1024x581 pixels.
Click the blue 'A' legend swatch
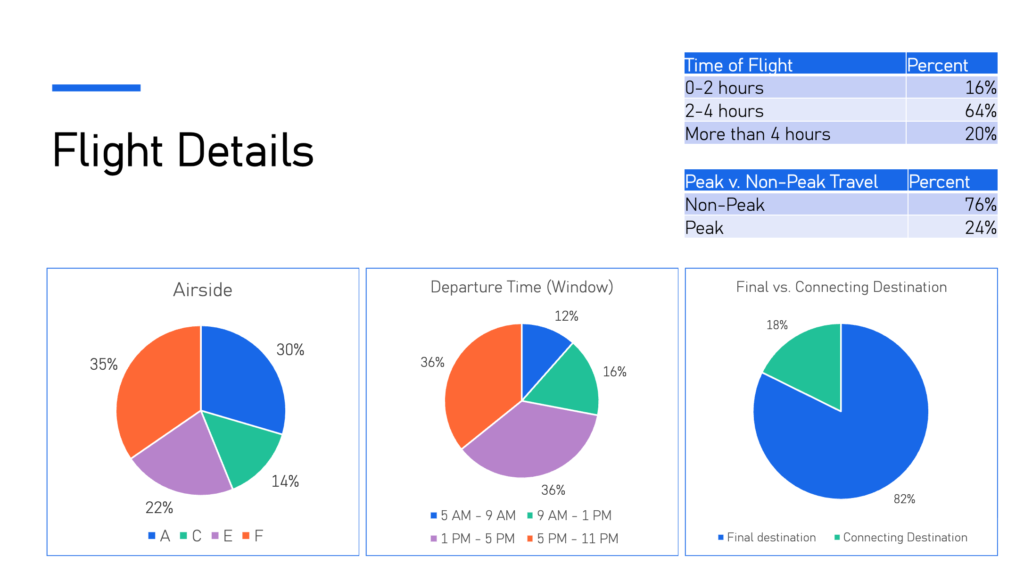click(x=152, y=536)
